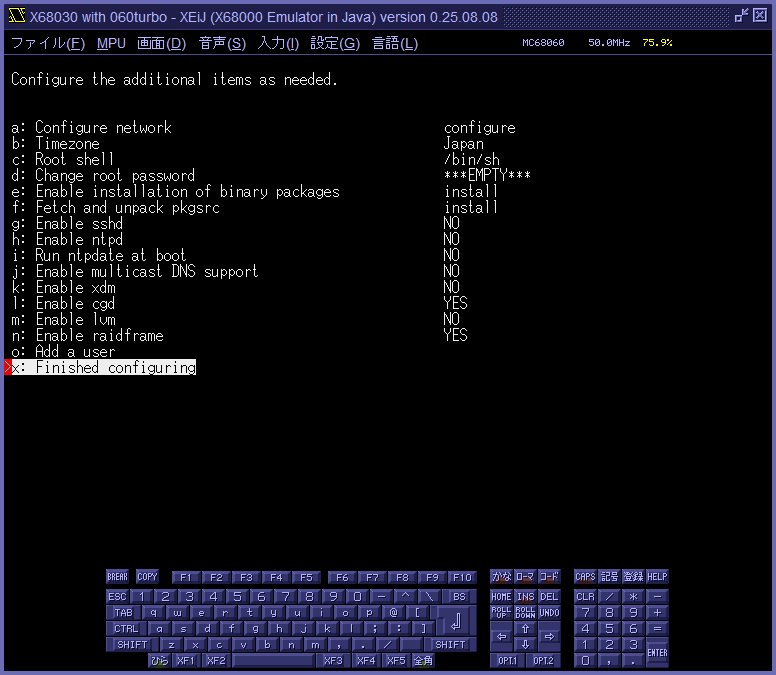The width and height of the screenshot is (776, 675).
Task: Click the TAB key on virtual keyboard
Action: tap(123, 613)
